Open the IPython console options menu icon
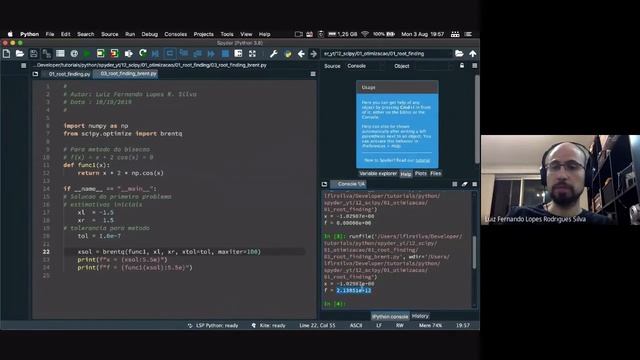 coord(474,184)
